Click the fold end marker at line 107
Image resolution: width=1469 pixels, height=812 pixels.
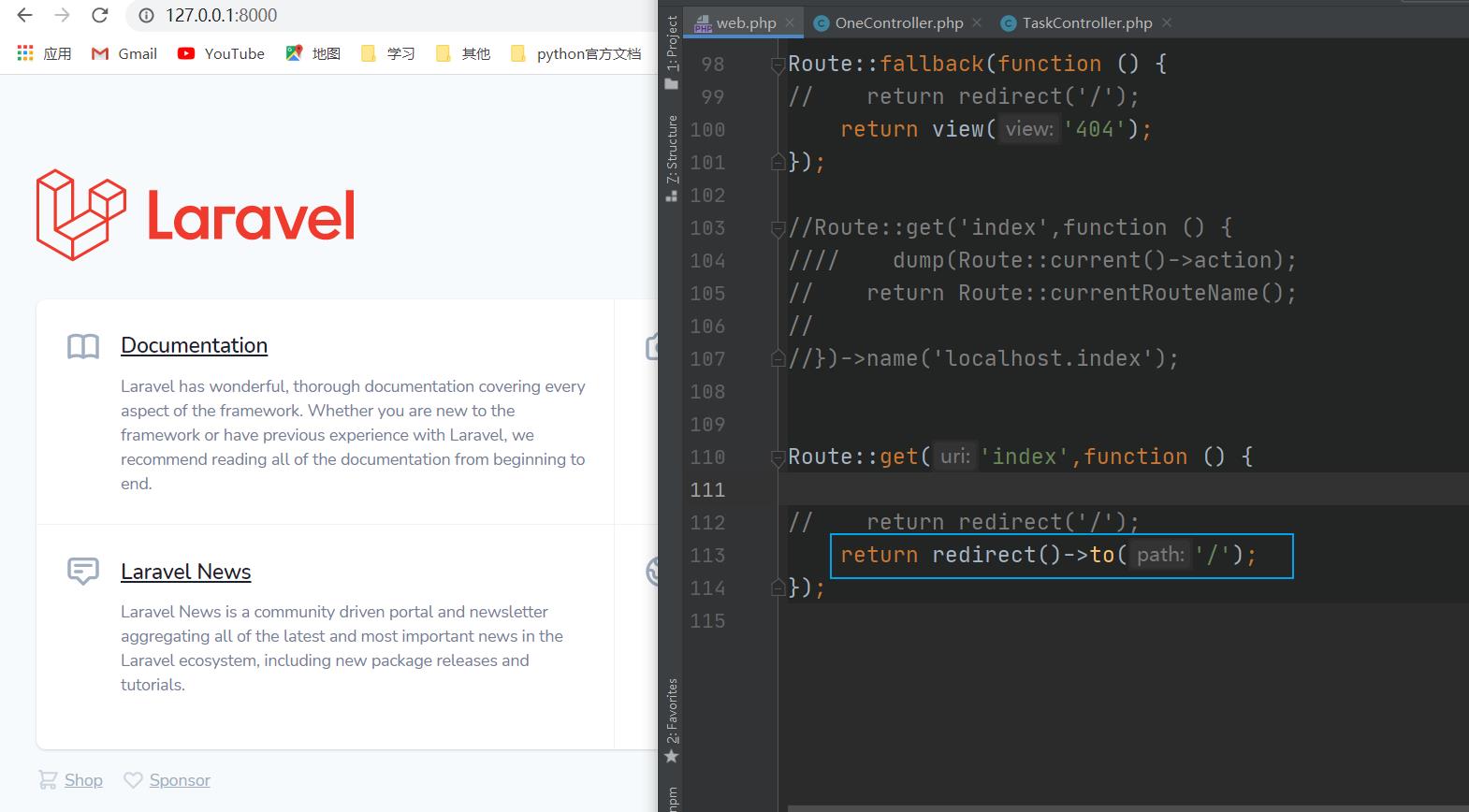[x=778, y=358]
